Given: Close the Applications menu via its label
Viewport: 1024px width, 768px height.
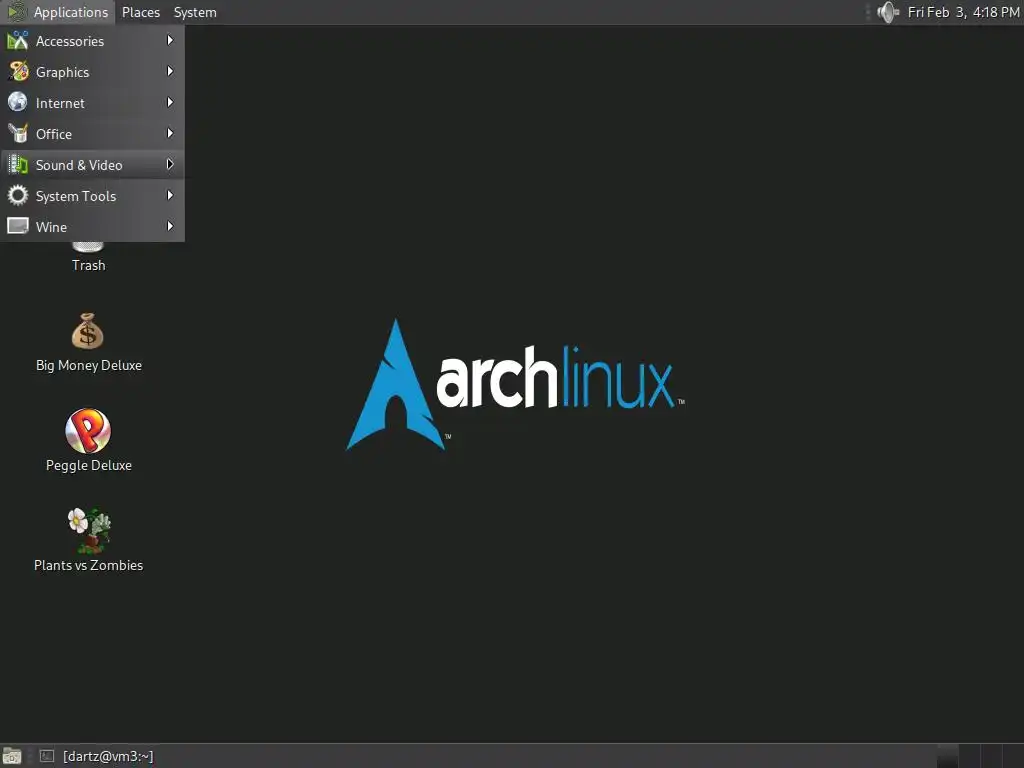Looking at the screenshot, I should click(71, 12).
